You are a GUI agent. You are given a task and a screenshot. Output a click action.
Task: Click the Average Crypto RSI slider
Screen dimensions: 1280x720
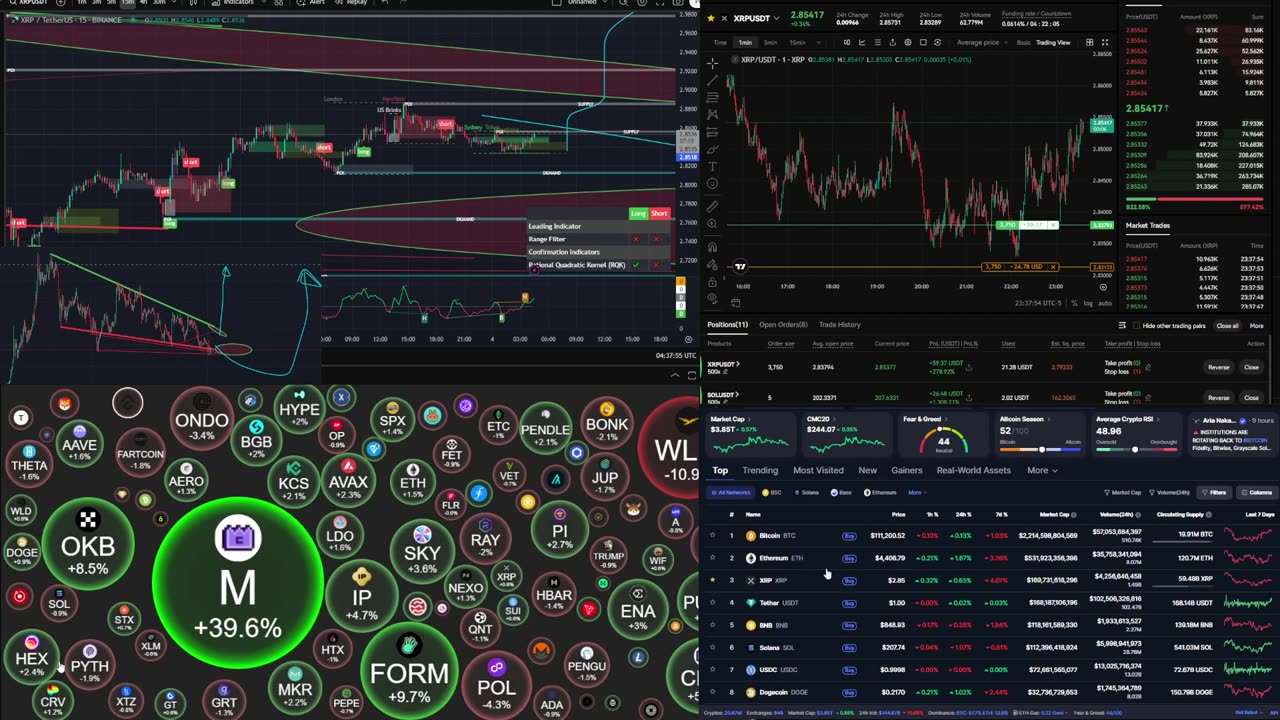coord(1135,449)
